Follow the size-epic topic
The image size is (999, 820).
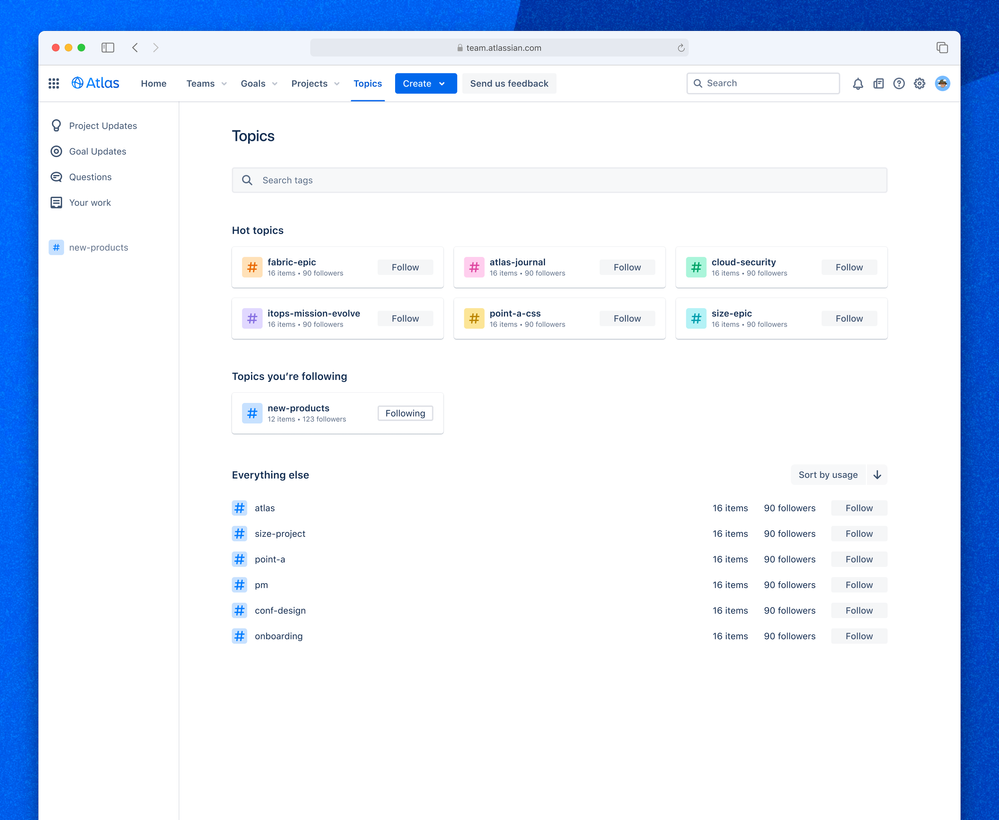[x=849, y=318]
